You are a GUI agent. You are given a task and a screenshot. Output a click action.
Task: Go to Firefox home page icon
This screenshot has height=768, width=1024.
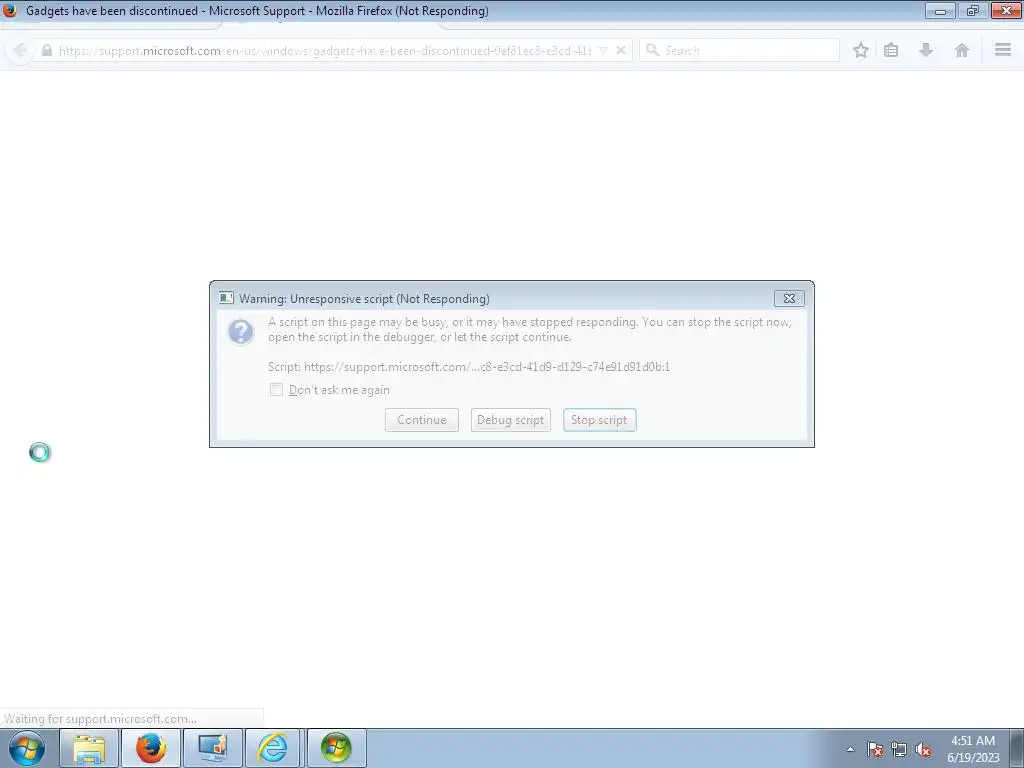(x=961, y=50)
